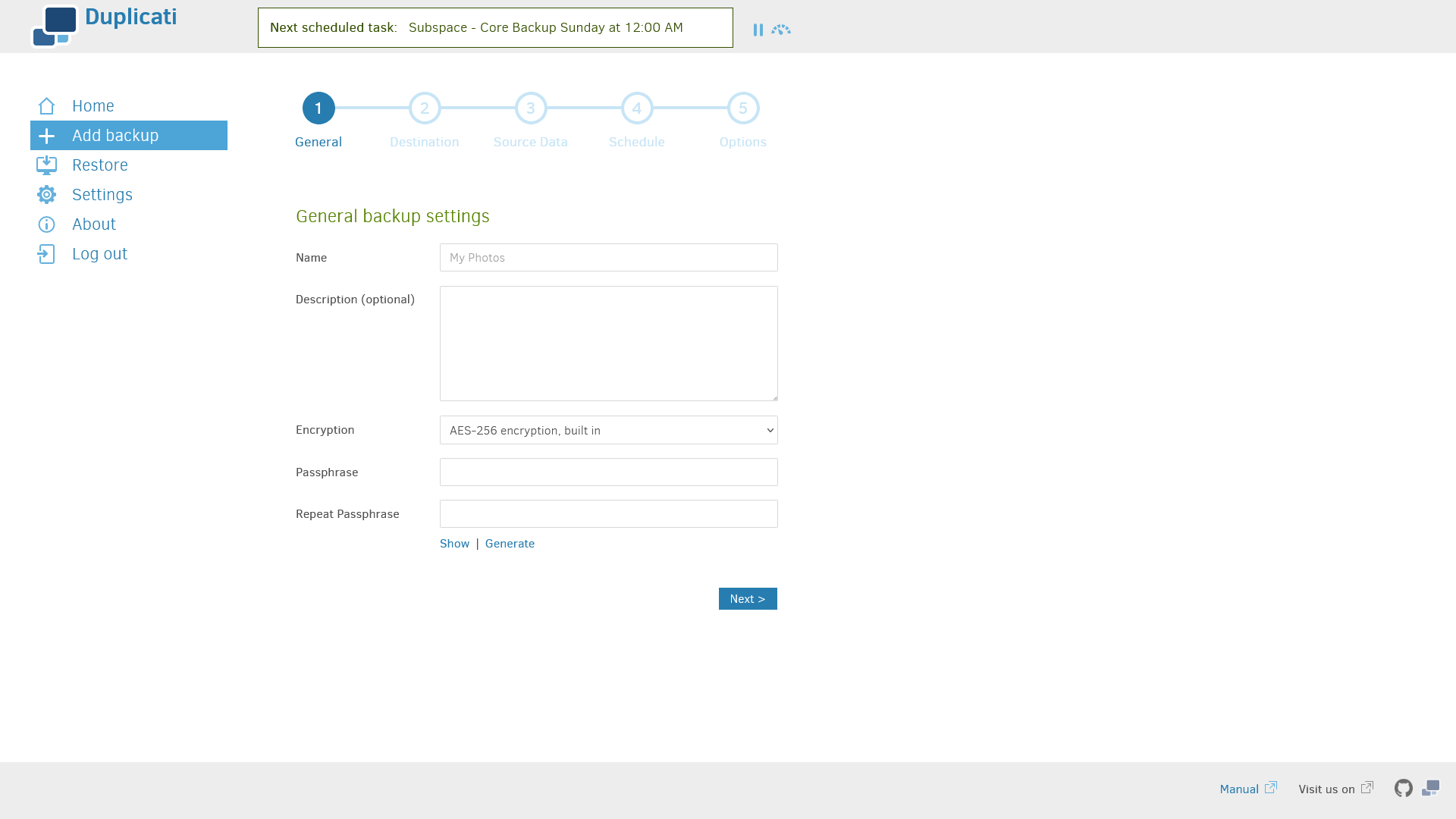Pause the scheduler with pause icon
Image resolution: width=1456 pixels, height=819 pixels.
pos(758,30)
